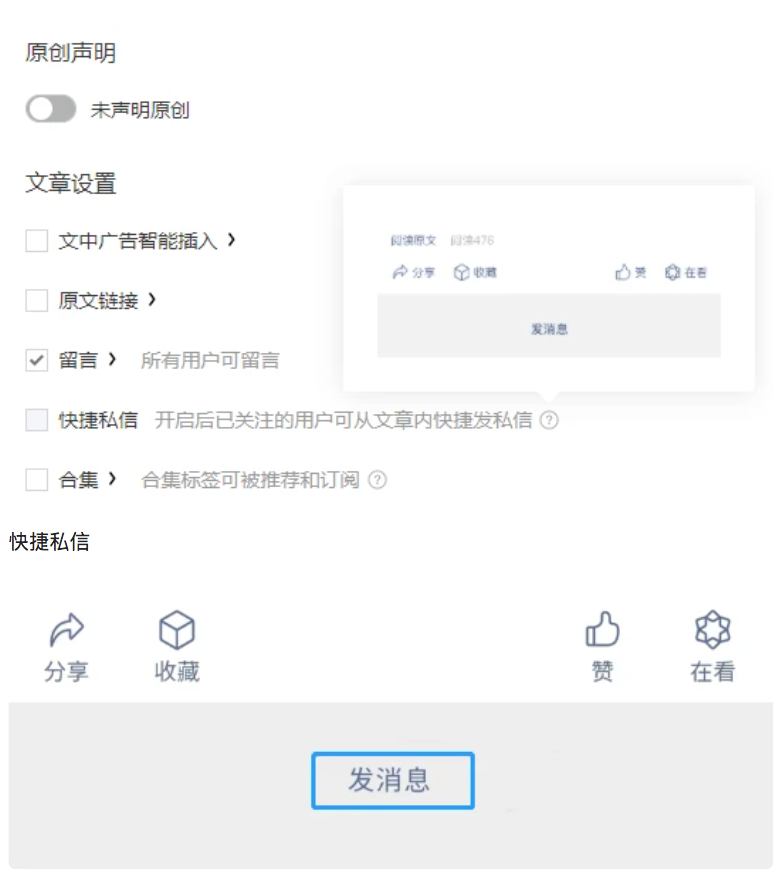Expand the 留言 options chevron
The height and width of the screenshot is (880, 784).
pos(112,359)
